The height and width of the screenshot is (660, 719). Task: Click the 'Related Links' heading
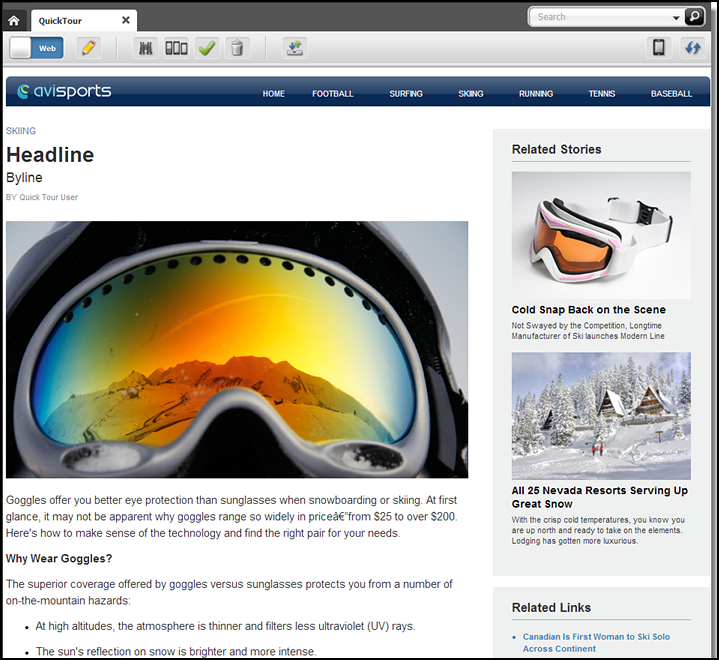click(551, 608)
